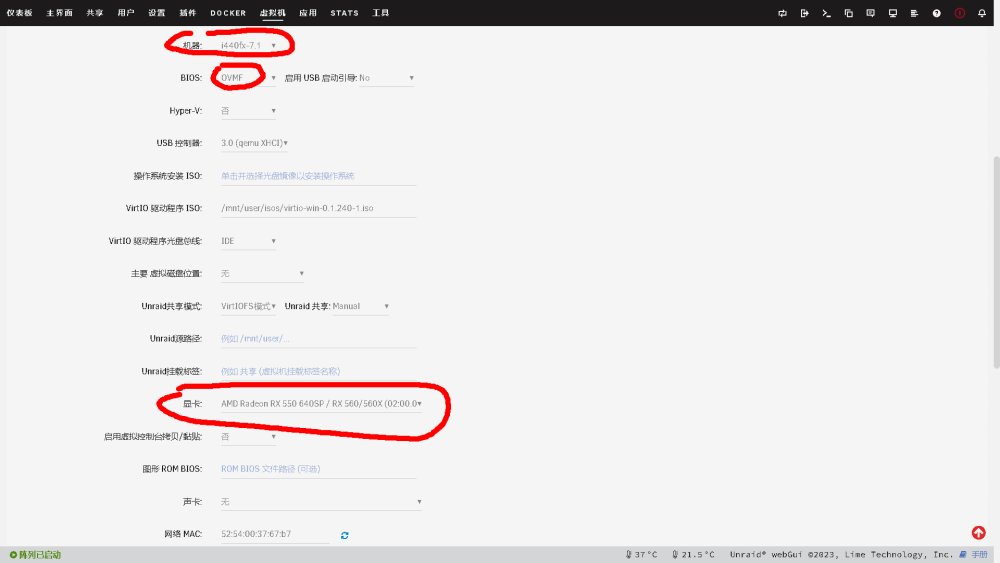
Task: Select the 虚拟机 VMs menu
Action: point(272,13)
